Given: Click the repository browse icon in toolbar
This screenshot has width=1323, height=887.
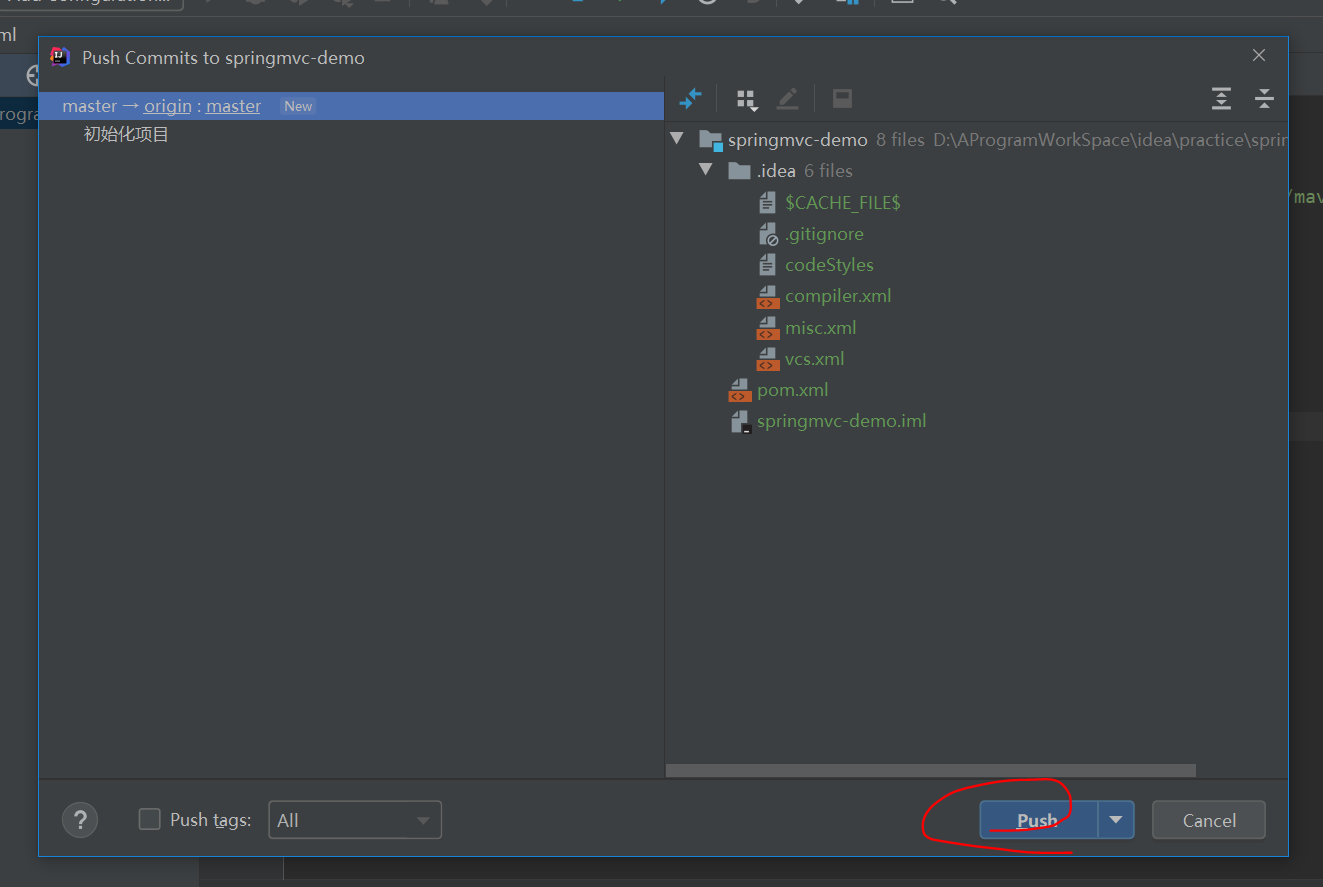Looking at the screenshot, I should 842,98.
